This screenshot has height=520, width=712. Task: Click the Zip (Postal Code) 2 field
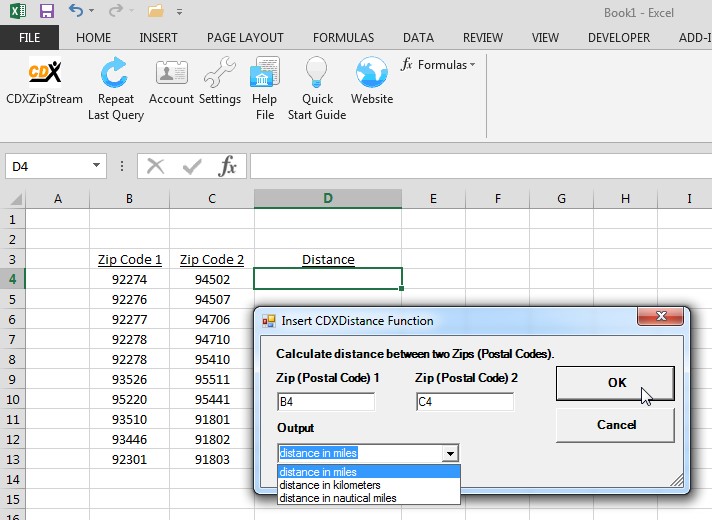[465, 402]
